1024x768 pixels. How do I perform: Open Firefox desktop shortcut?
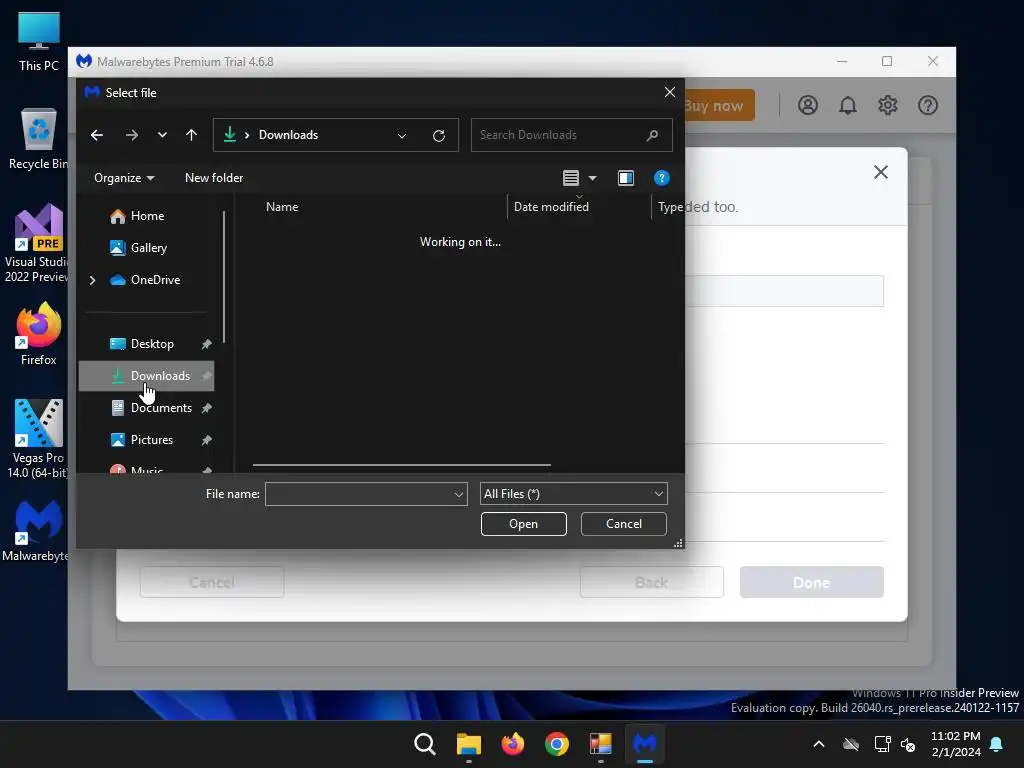click(x=39, y=334)
